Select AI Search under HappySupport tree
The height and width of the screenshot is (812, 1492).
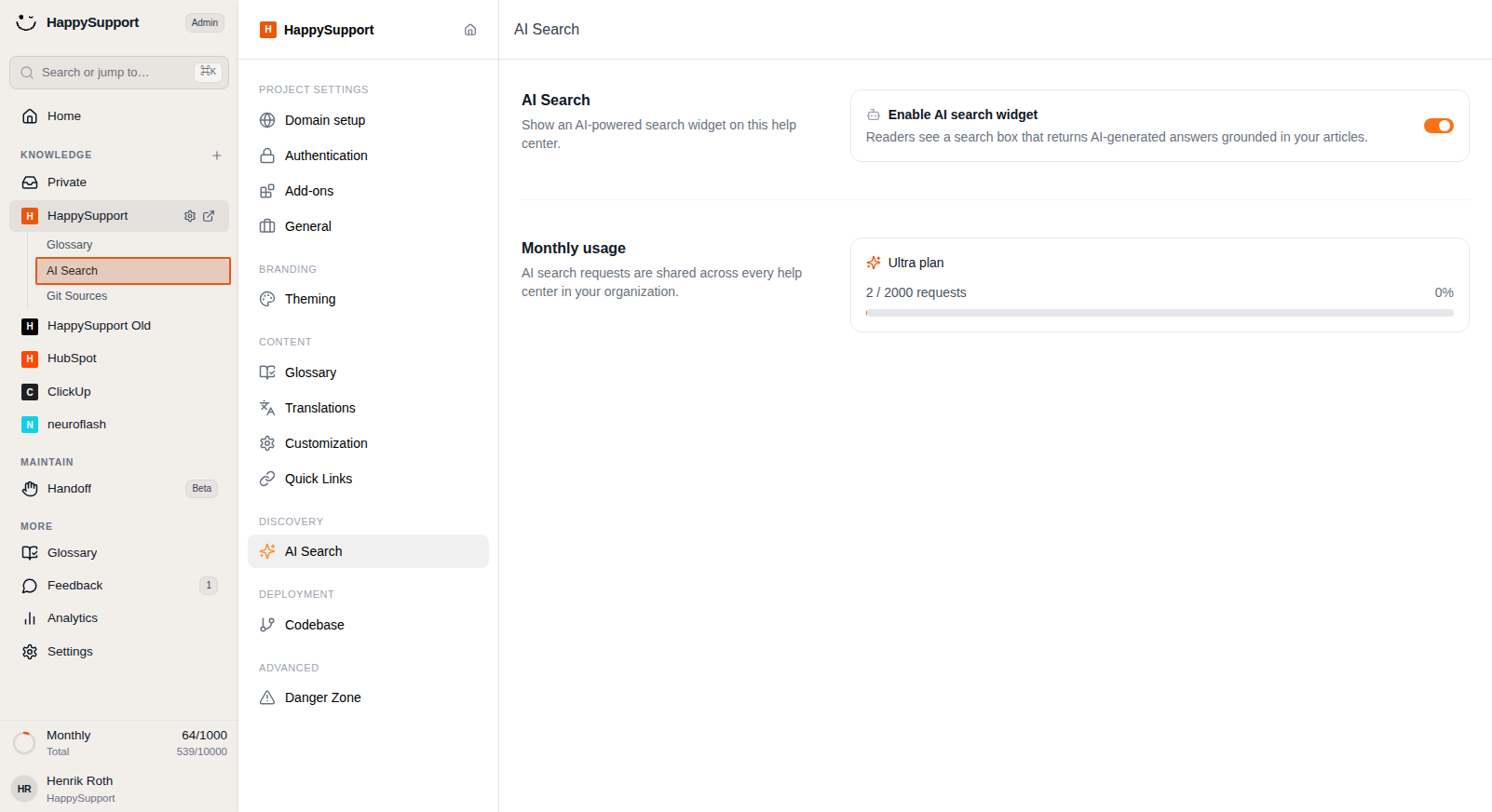click(132, 271)
